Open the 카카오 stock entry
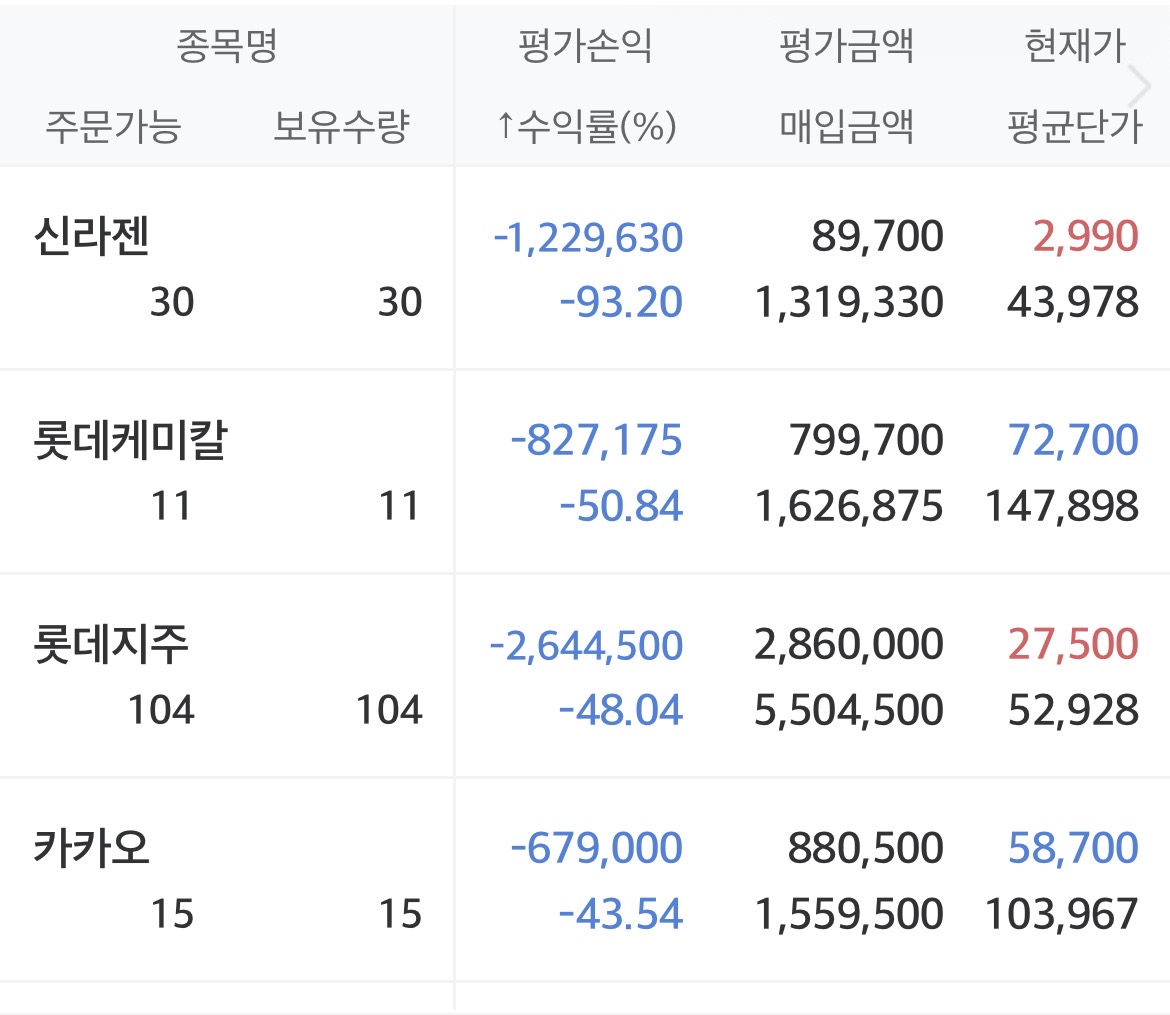 click(92, 849)
